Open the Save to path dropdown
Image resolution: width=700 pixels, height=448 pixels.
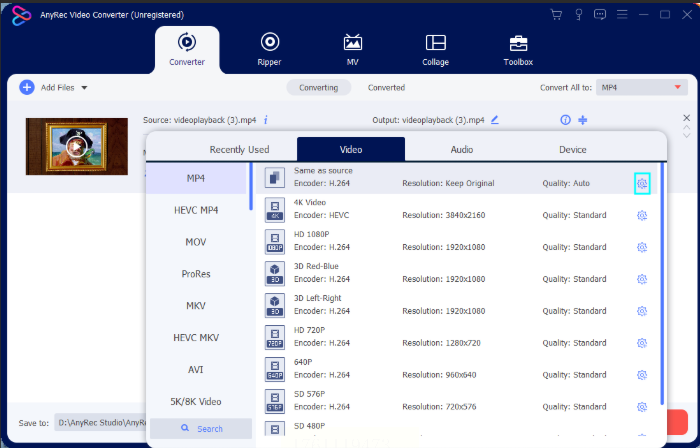pos(100,423)
